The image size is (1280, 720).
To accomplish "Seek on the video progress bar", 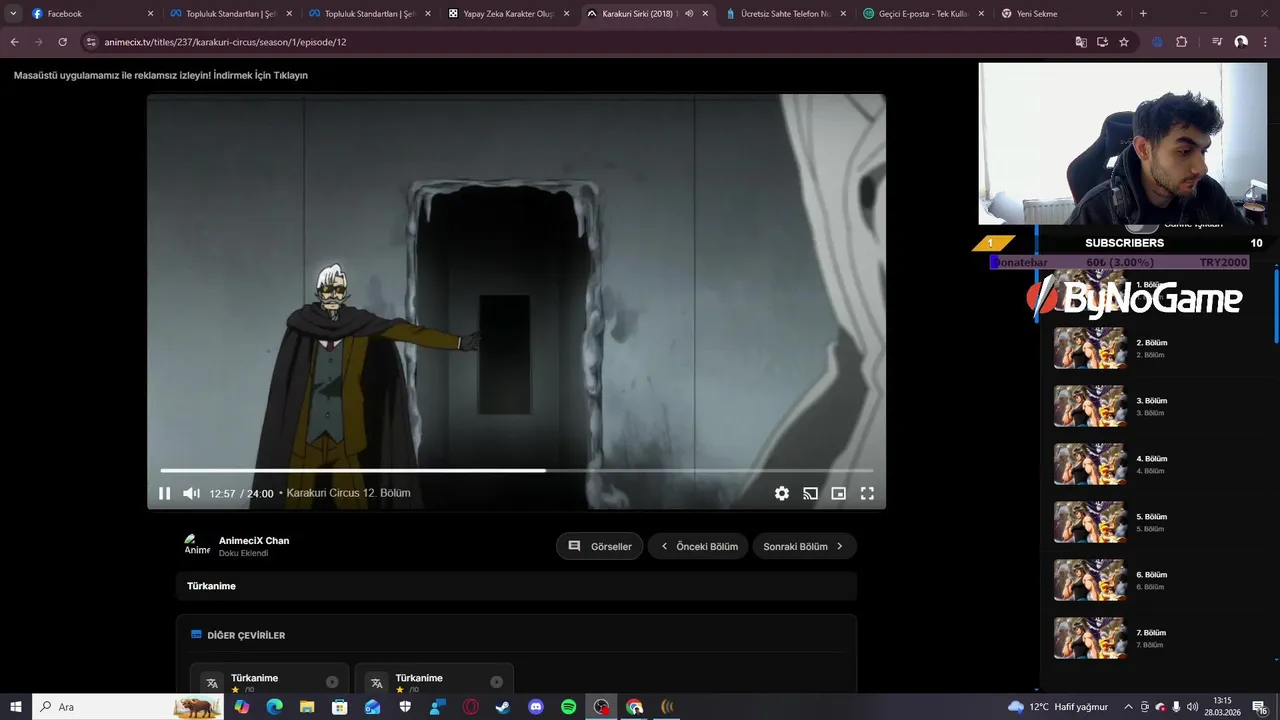I will coord(516,470).
